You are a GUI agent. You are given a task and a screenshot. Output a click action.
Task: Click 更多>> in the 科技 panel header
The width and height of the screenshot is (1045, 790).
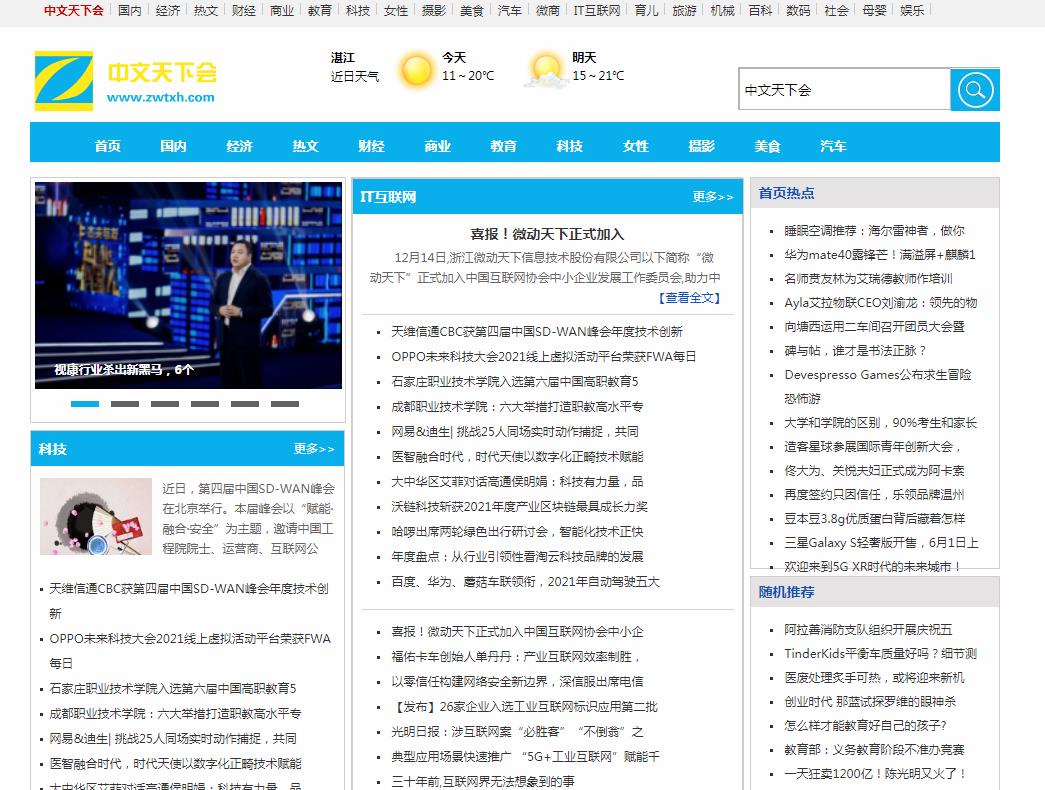coord(314,449)
